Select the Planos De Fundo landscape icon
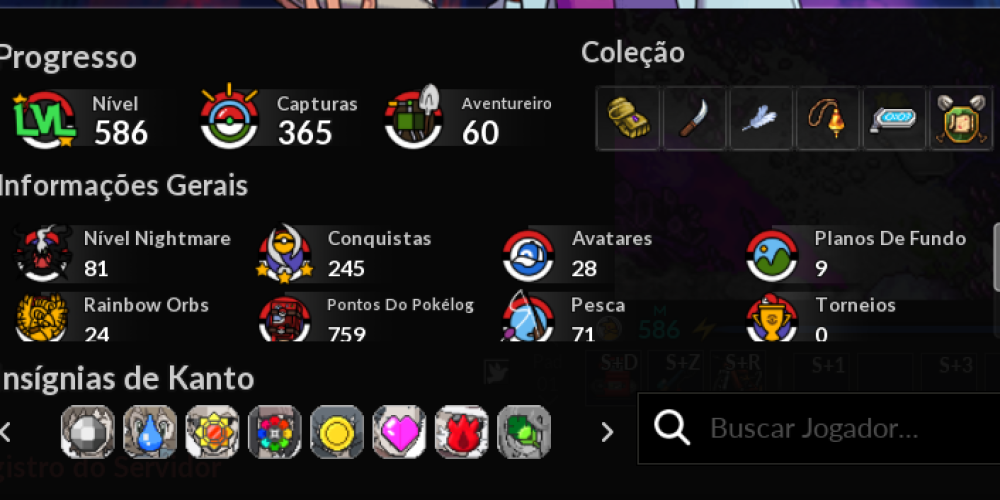This screenshot has width=1000, height=500. pos(772,255)
